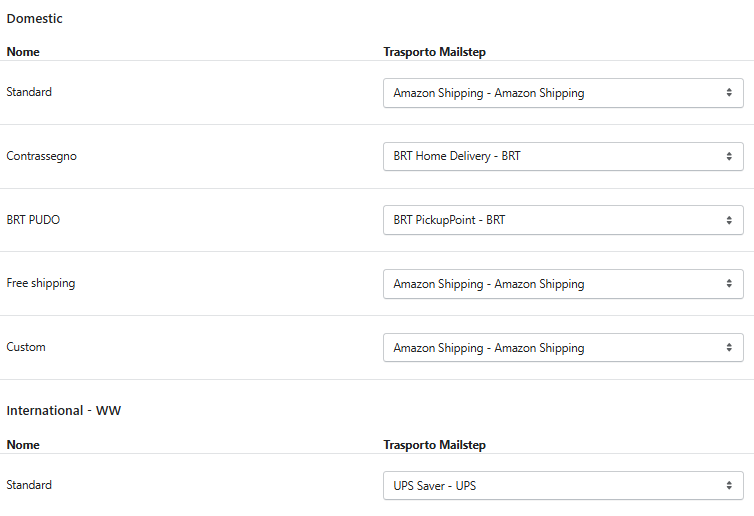Click the arrow icon in the Custom row select
754x516 pixels.
pyautogui.click(x=729, y=348)
